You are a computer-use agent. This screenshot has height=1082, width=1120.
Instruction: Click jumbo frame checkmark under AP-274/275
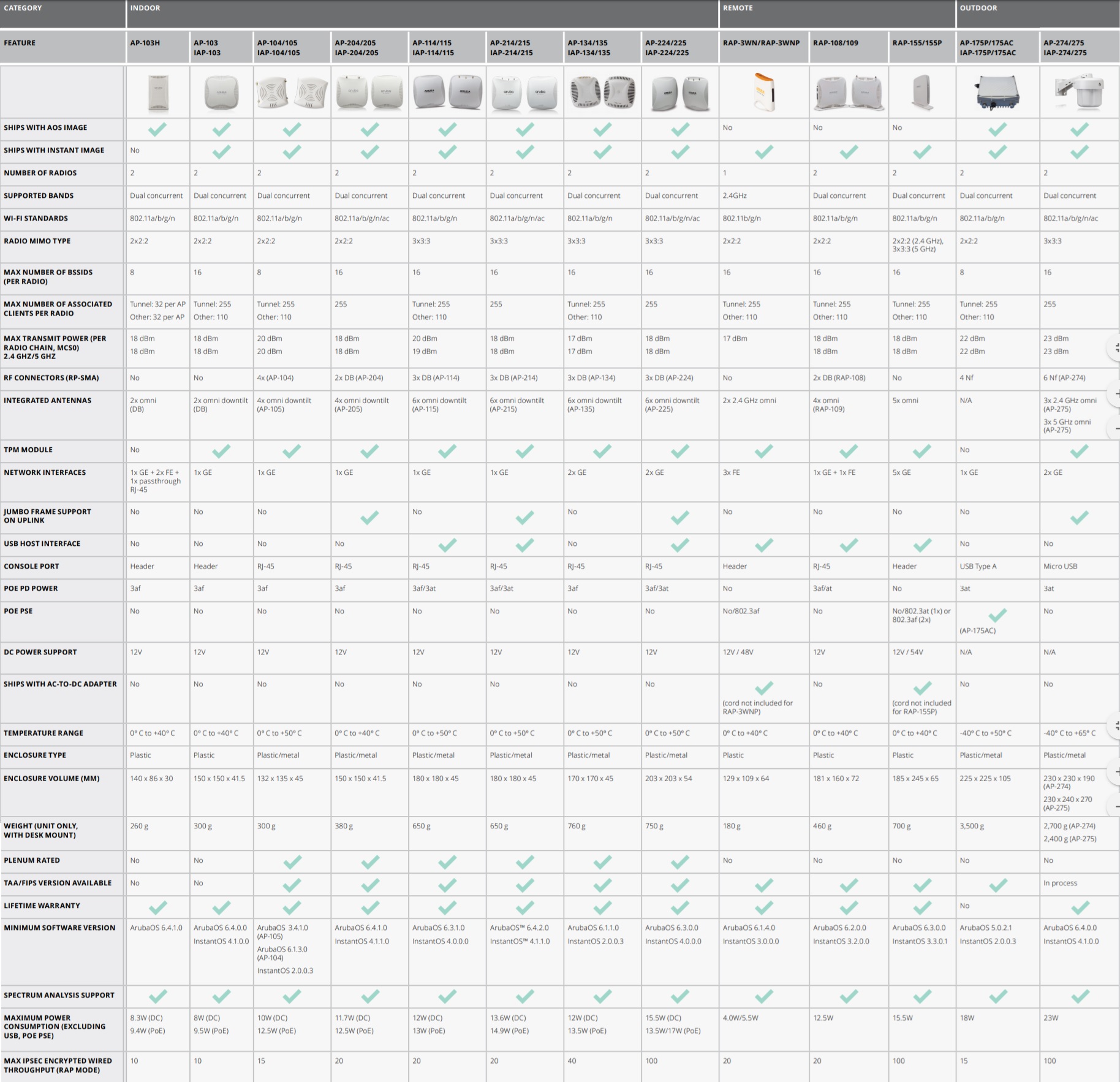(x=1080, y=518)
